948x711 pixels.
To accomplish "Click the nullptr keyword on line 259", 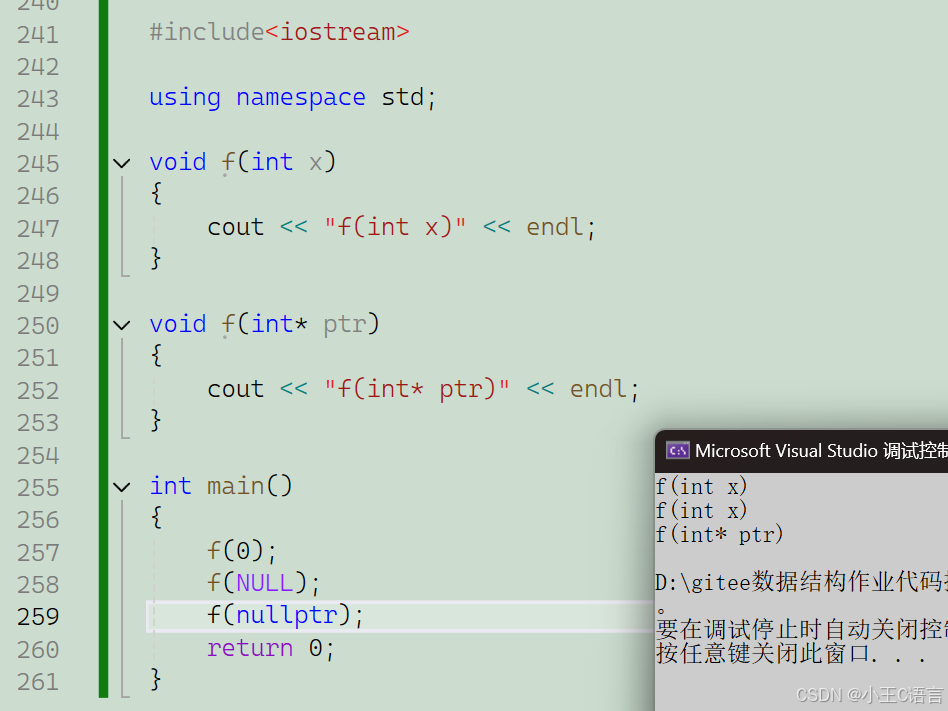I will click(286, 615).
